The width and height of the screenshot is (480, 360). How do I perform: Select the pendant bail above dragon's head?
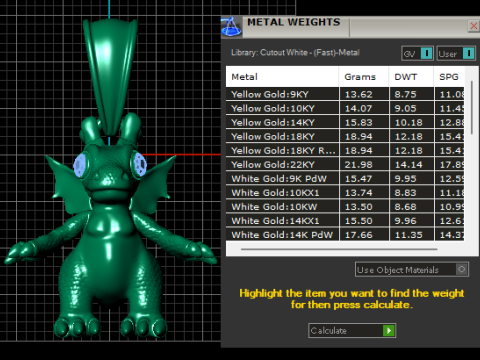point(111,77)
